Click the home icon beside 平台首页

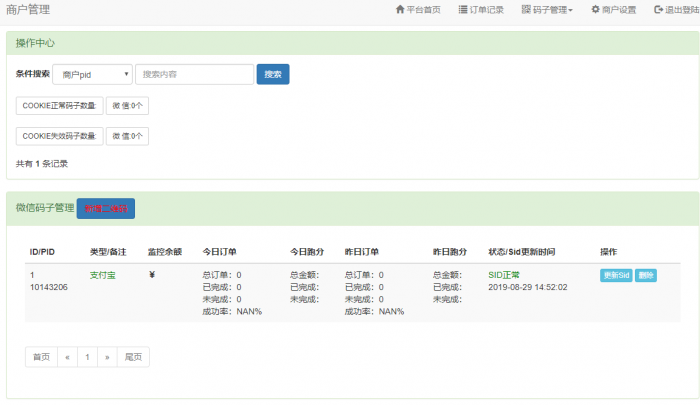click(400, 10)
